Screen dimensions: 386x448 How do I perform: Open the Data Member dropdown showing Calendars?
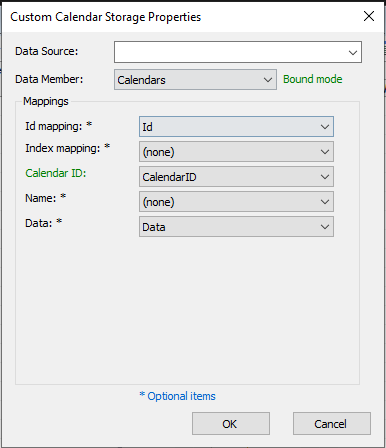pos(195,80)
